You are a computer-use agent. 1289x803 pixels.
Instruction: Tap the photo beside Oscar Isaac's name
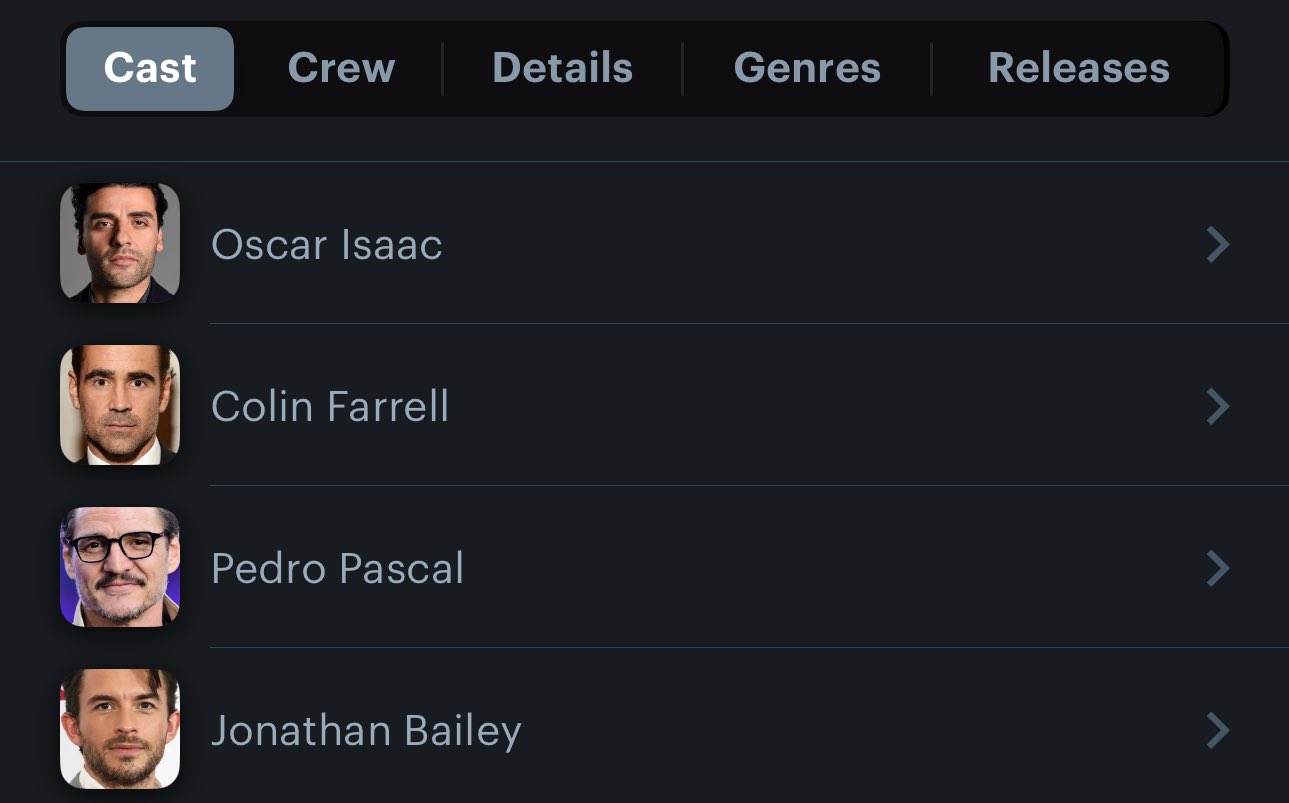[x=120, y=243]
